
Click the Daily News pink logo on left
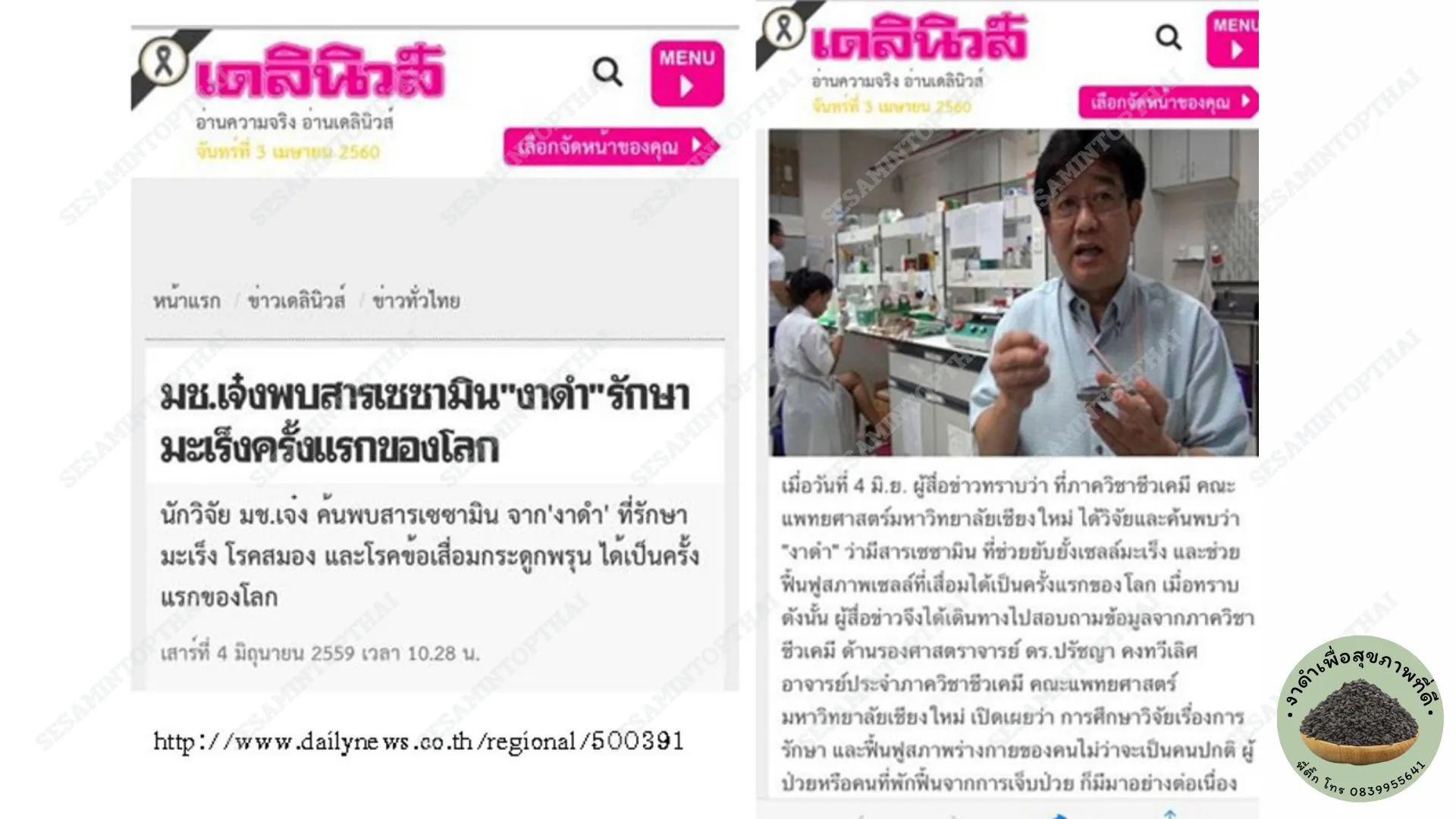[x=318, y=72]
